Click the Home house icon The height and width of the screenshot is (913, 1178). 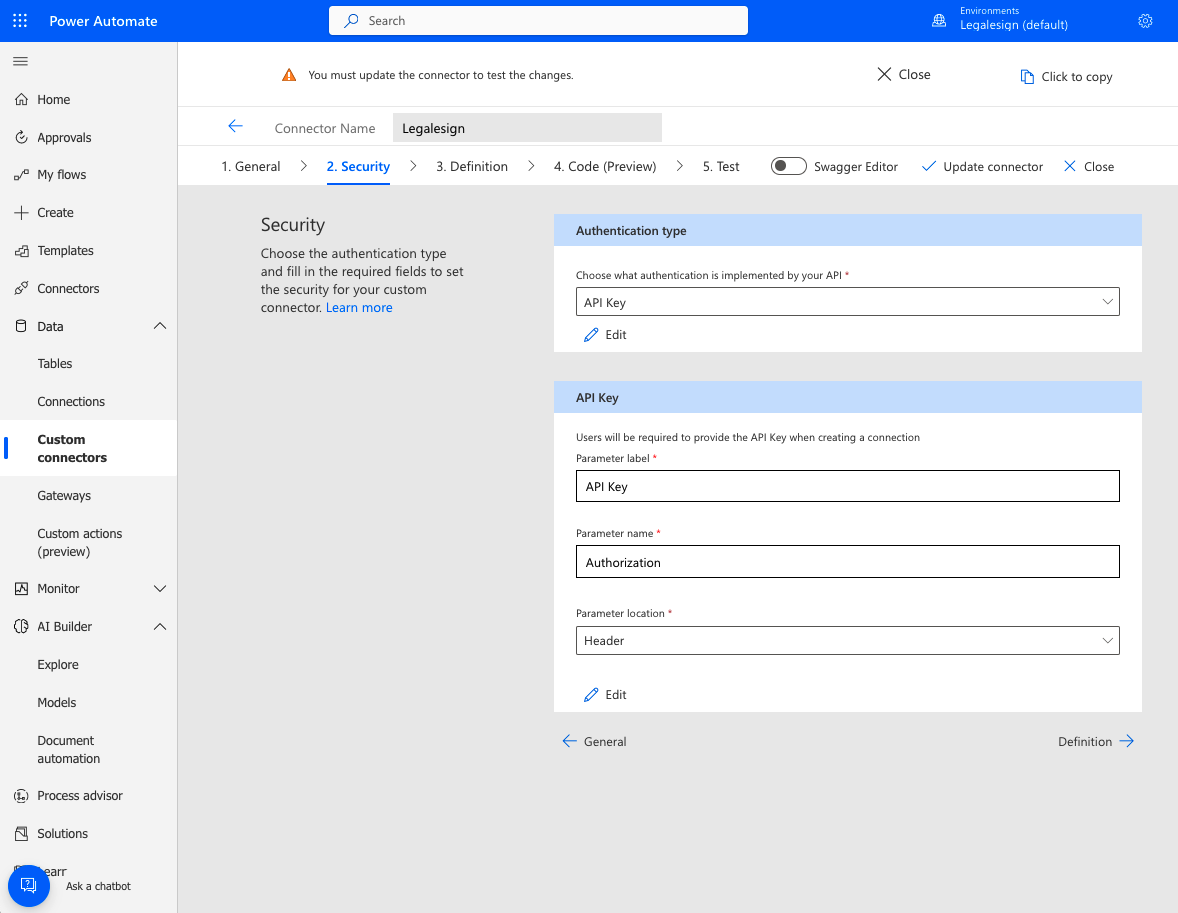pos(21,99)
